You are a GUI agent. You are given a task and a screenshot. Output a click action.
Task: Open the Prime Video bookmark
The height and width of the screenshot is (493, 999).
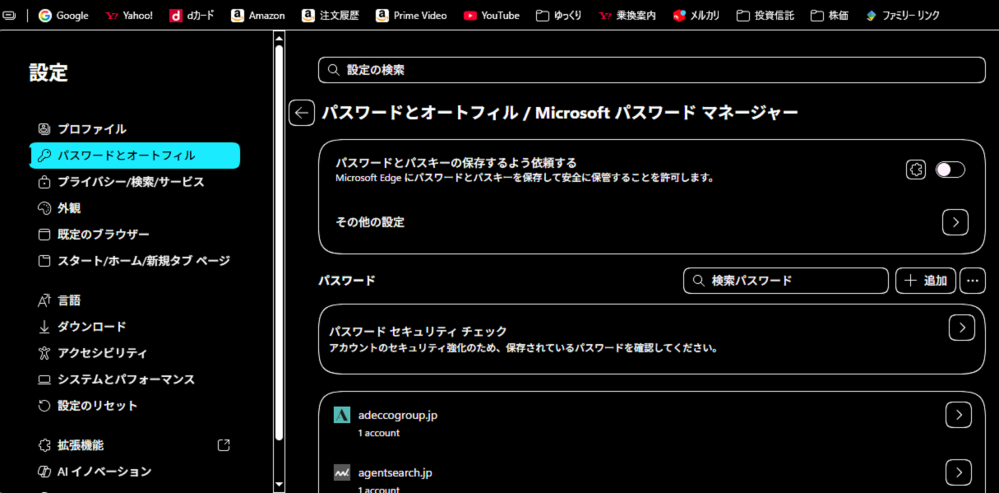click(x=411, y=15)
